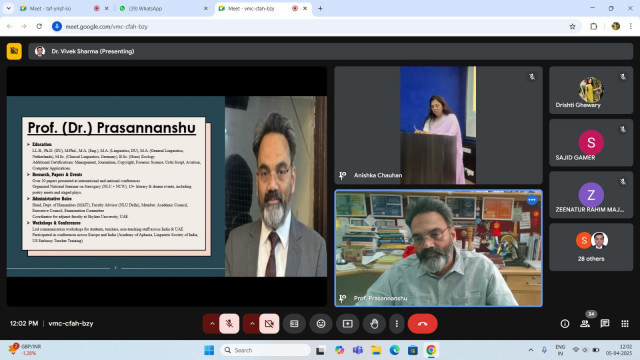Open ENG IN language switcher
The image size is (640, 360).
560,350
